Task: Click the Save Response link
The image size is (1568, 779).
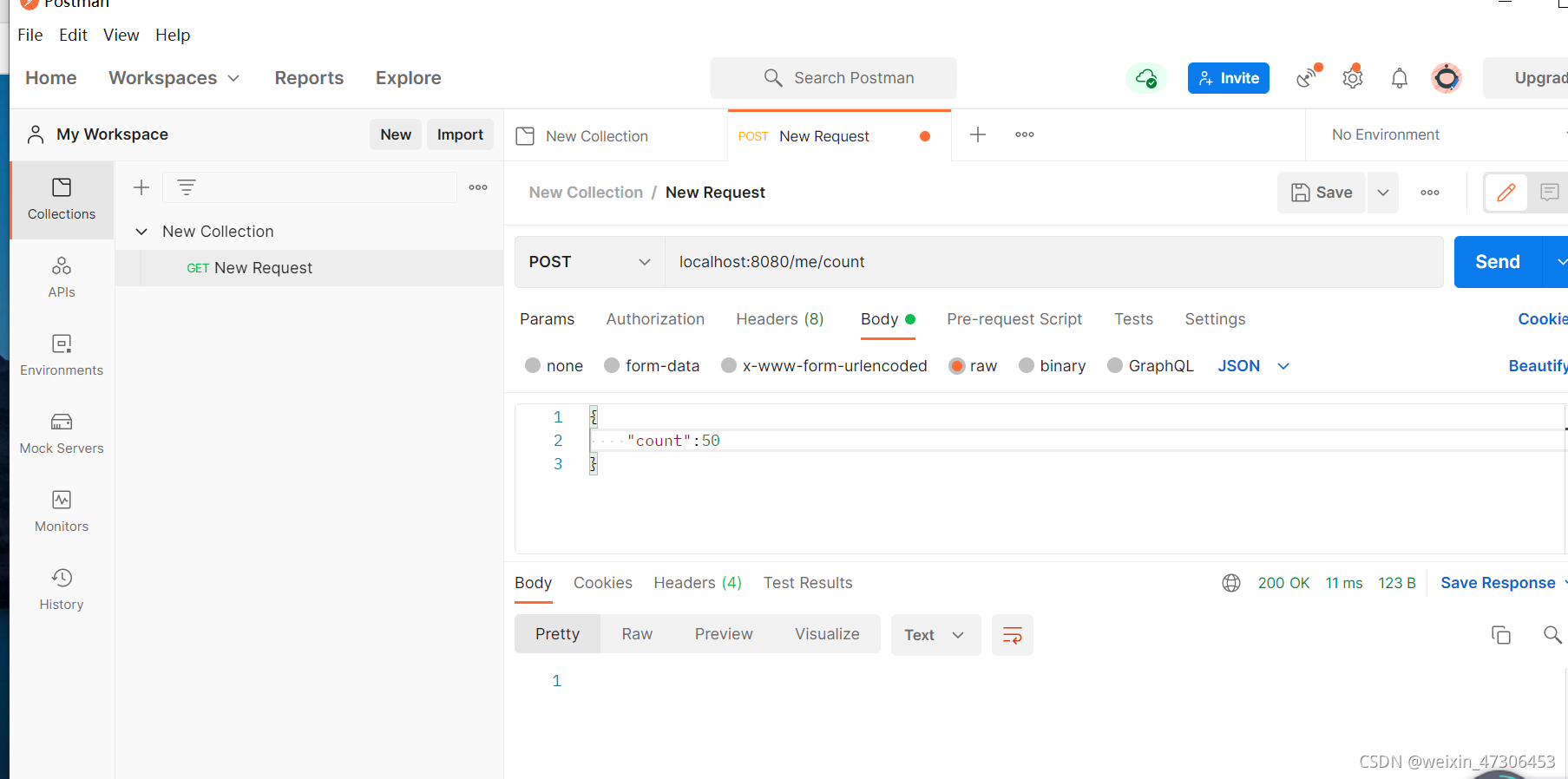Action: click(1498, 583)
